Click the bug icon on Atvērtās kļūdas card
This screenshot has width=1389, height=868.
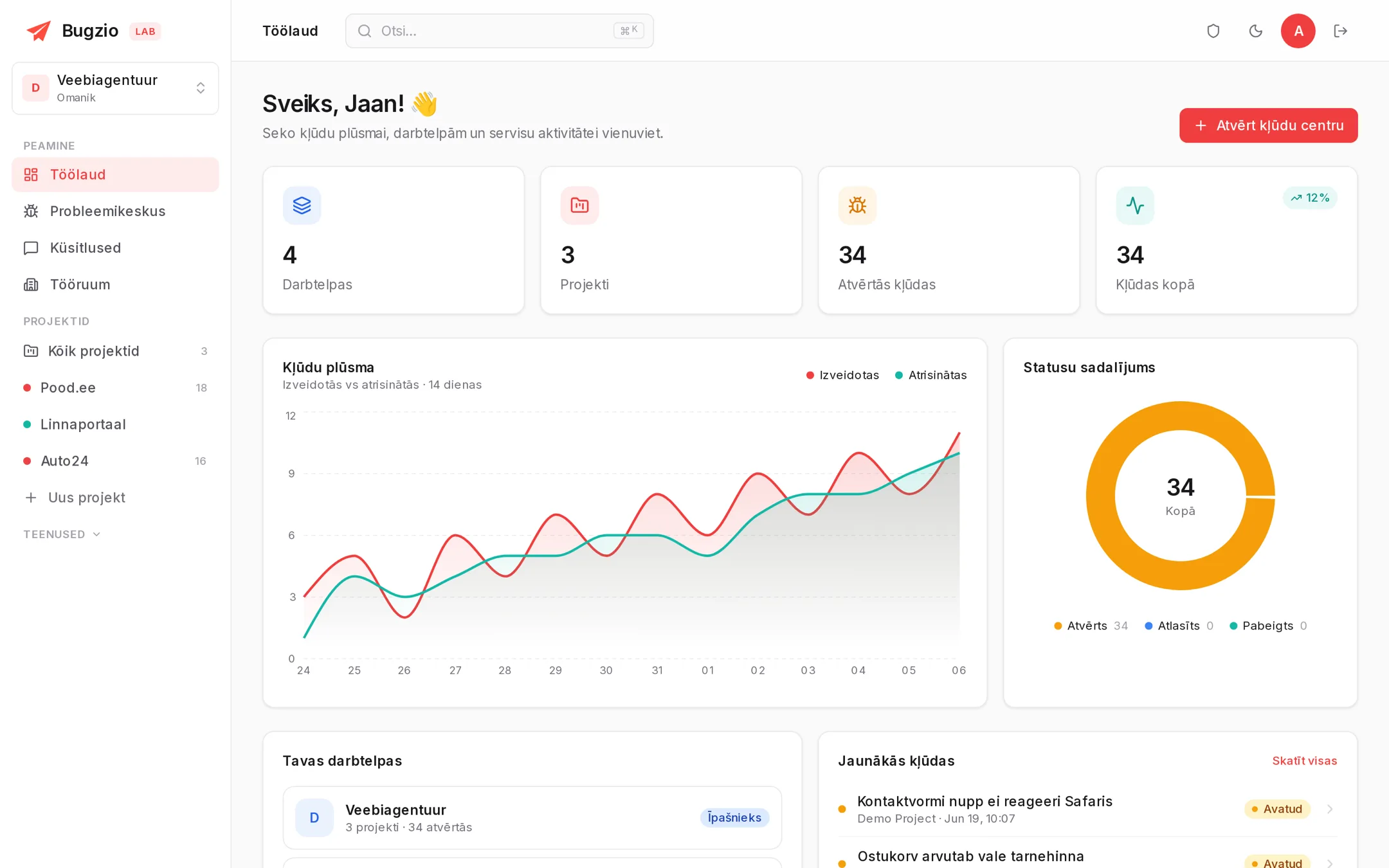[x=857, y=205]
